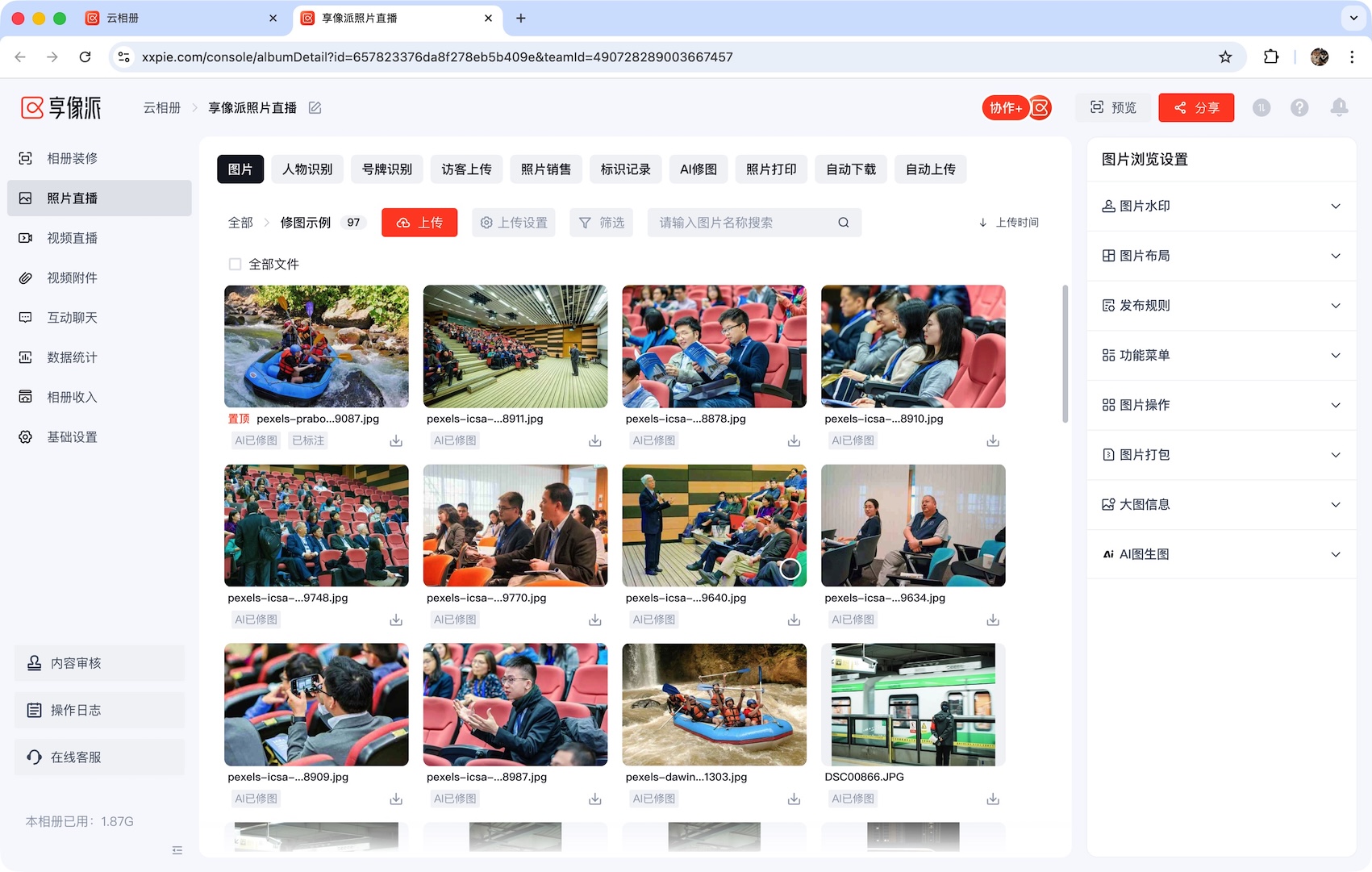
Task: Click download icon for DSC00866.JPG
Action: pos(992,799)
